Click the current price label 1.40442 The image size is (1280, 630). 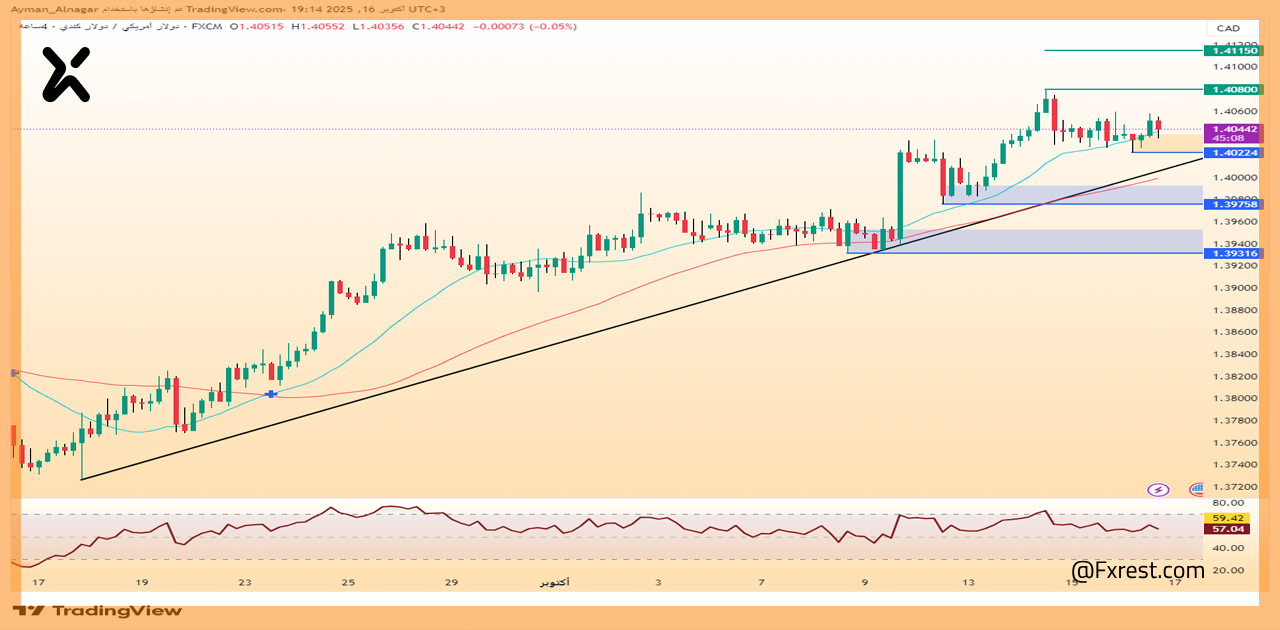coord(1235,129)
